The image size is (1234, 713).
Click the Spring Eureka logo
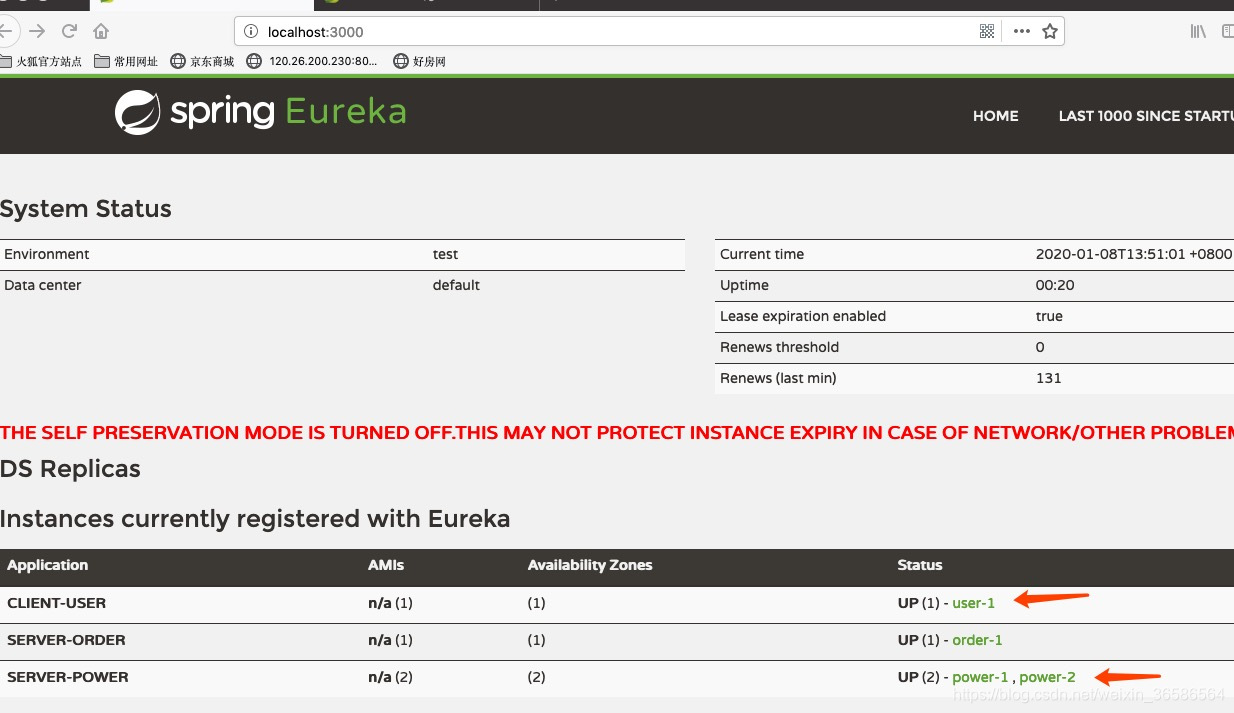coord(260,112)
